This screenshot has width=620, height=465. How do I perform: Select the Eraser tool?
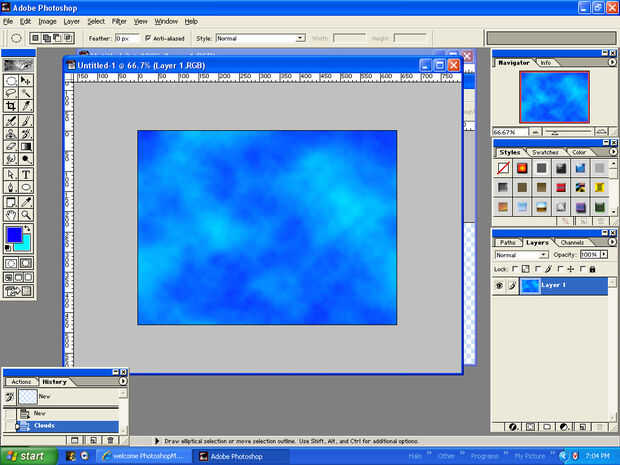11,146
